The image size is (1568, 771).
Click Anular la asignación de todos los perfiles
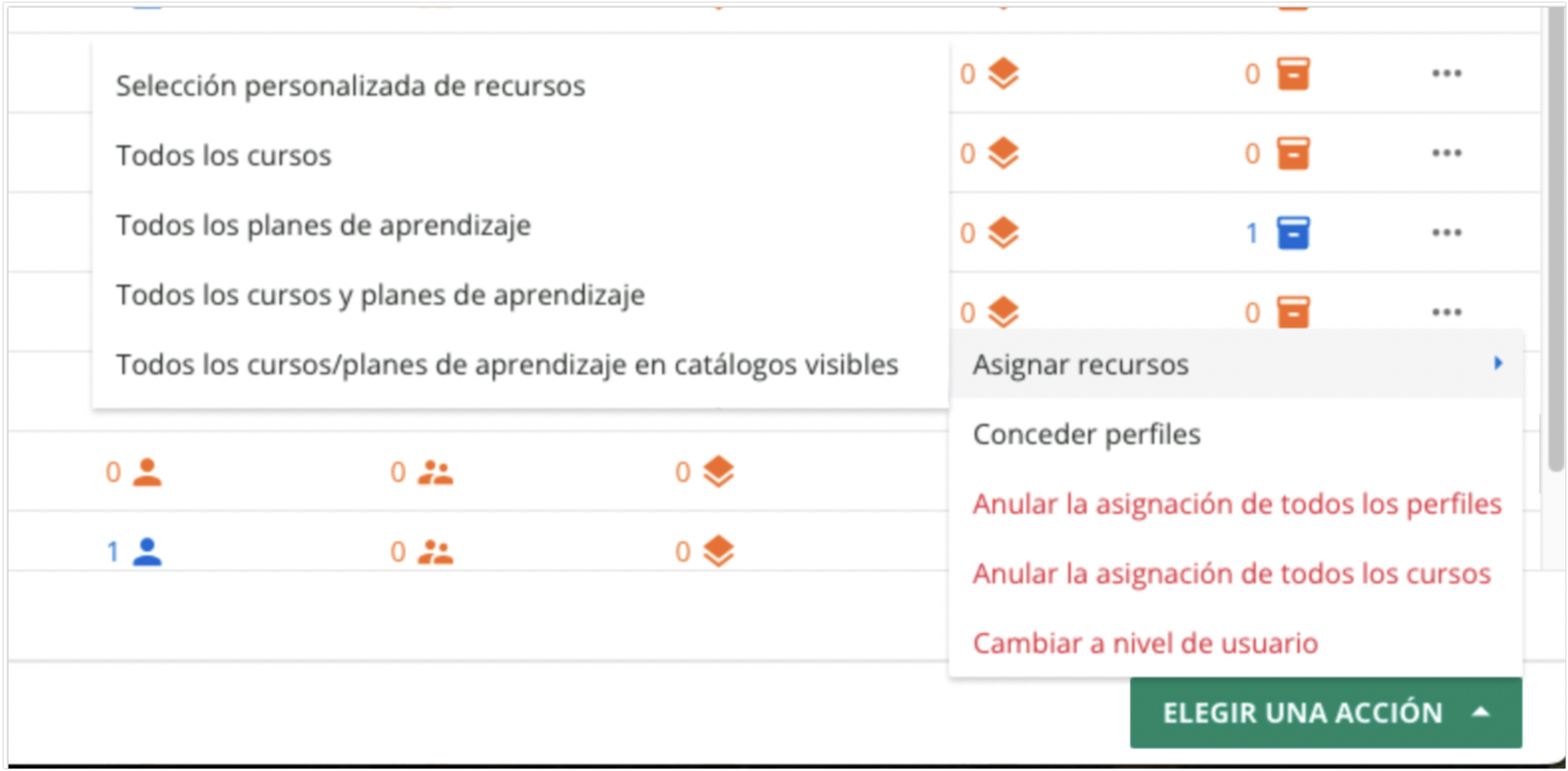pos(1237,504)
